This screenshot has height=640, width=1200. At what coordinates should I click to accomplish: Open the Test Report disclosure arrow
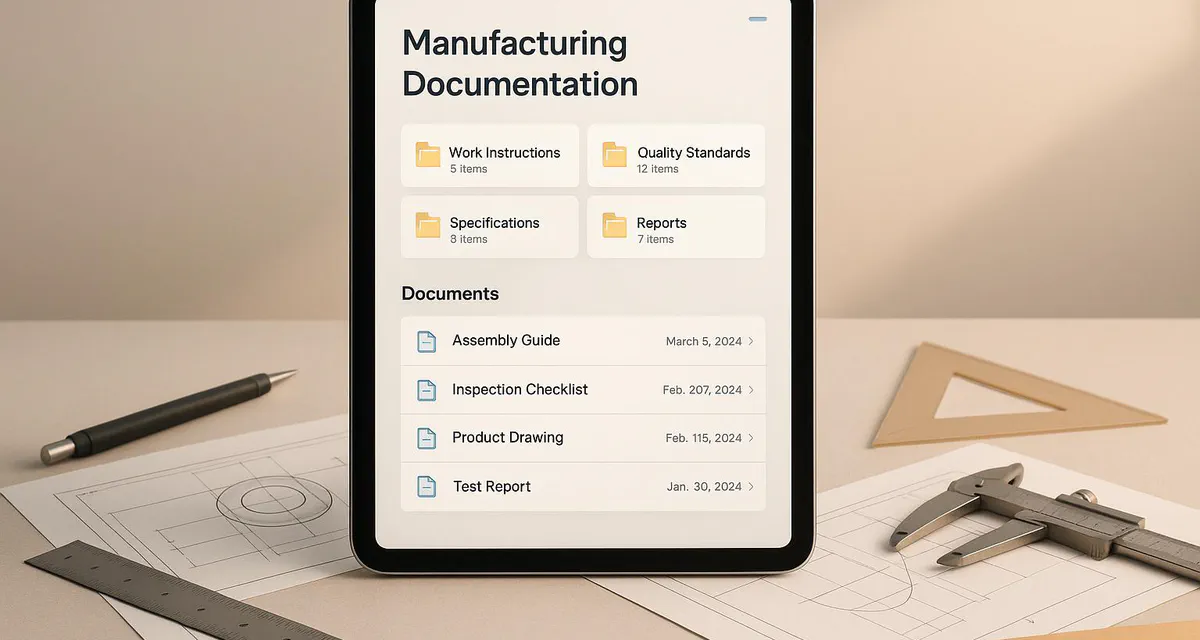pyautogui.click(x=750, y=486)
